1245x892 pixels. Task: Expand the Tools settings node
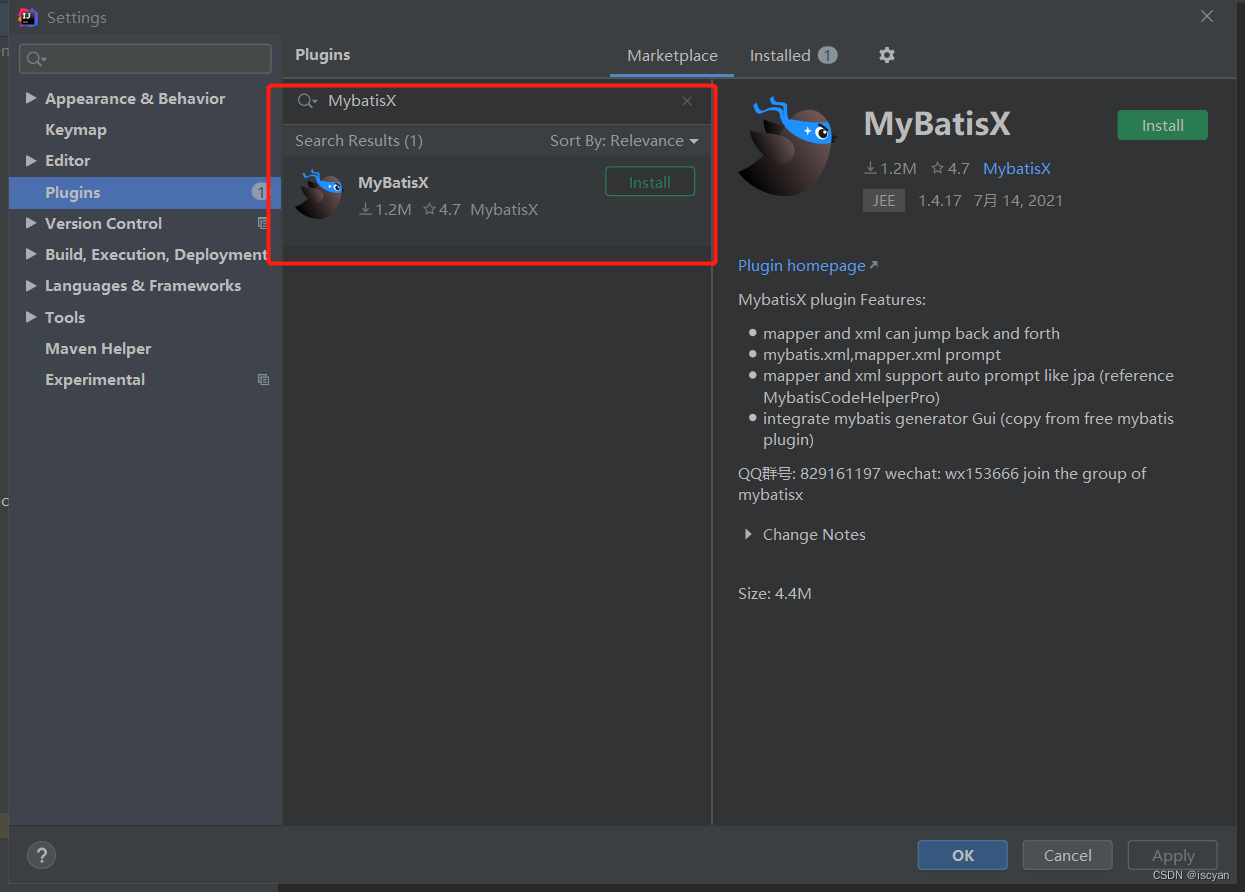[x=31, y=317]
